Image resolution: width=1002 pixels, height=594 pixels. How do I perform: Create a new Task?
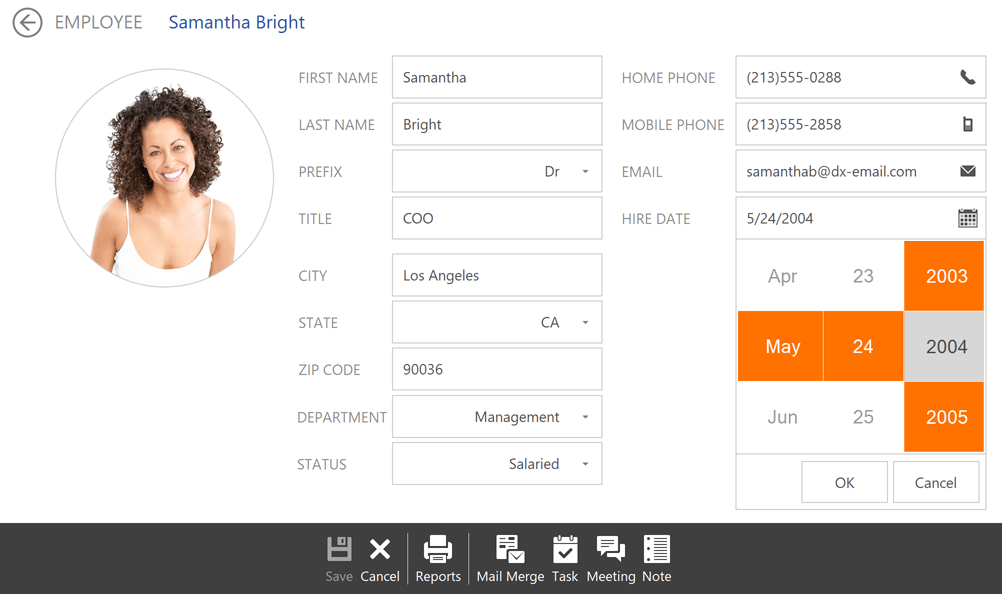click(x=565, y=556)
